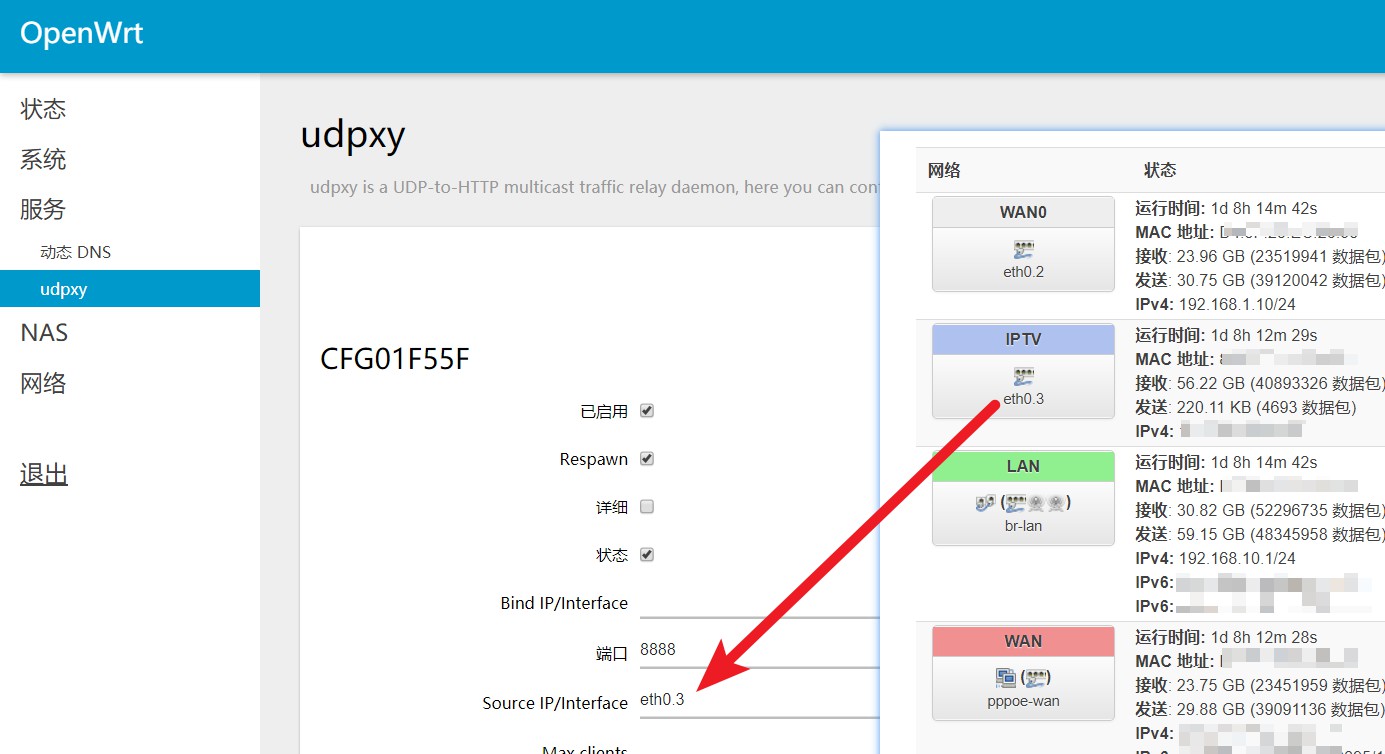Click the 端口 field showing 8888
The image size is (1385, 754).
760,650
